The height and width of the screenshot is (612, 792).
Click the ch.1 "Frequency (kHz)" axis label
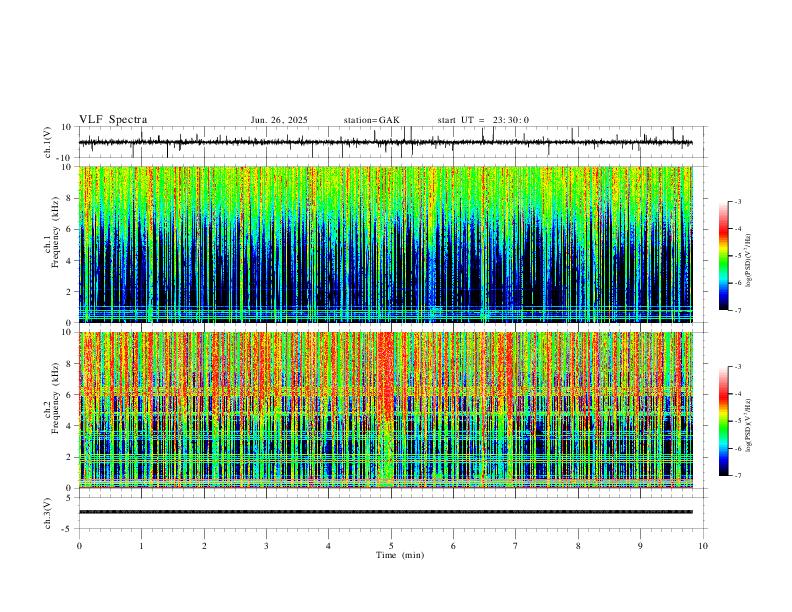[x=55, y=231]
